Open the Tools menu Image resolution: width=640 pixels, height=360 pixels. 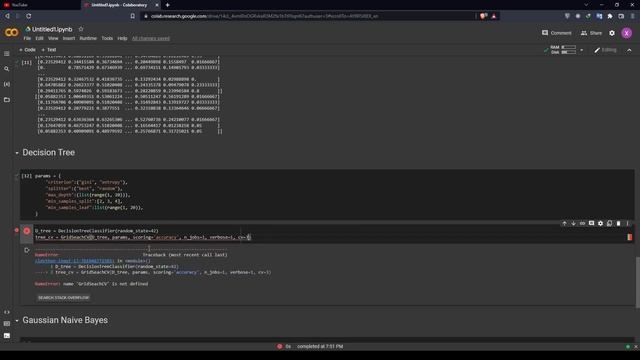coord(107,38)
